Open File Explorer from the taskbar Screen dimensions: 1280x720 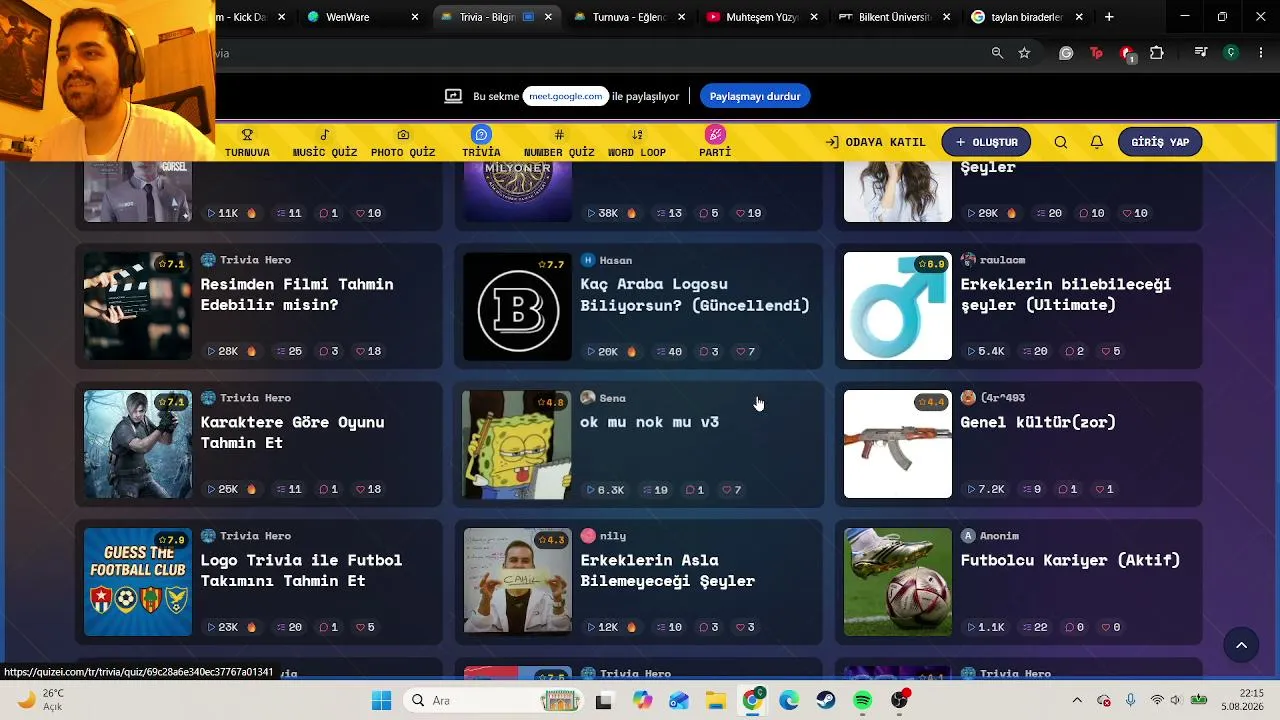click(x=716, y=700)
